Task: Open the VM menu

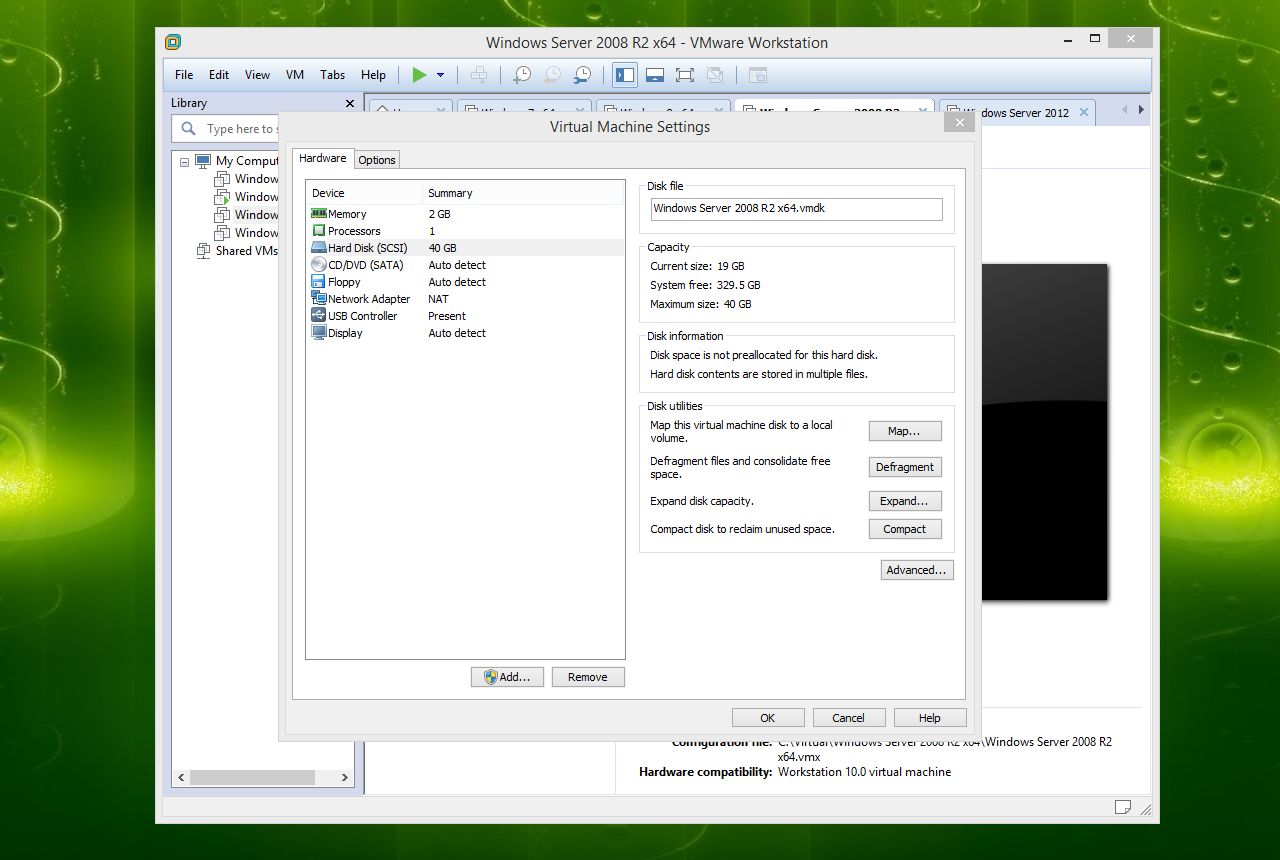Action: (x=295, y=75)
